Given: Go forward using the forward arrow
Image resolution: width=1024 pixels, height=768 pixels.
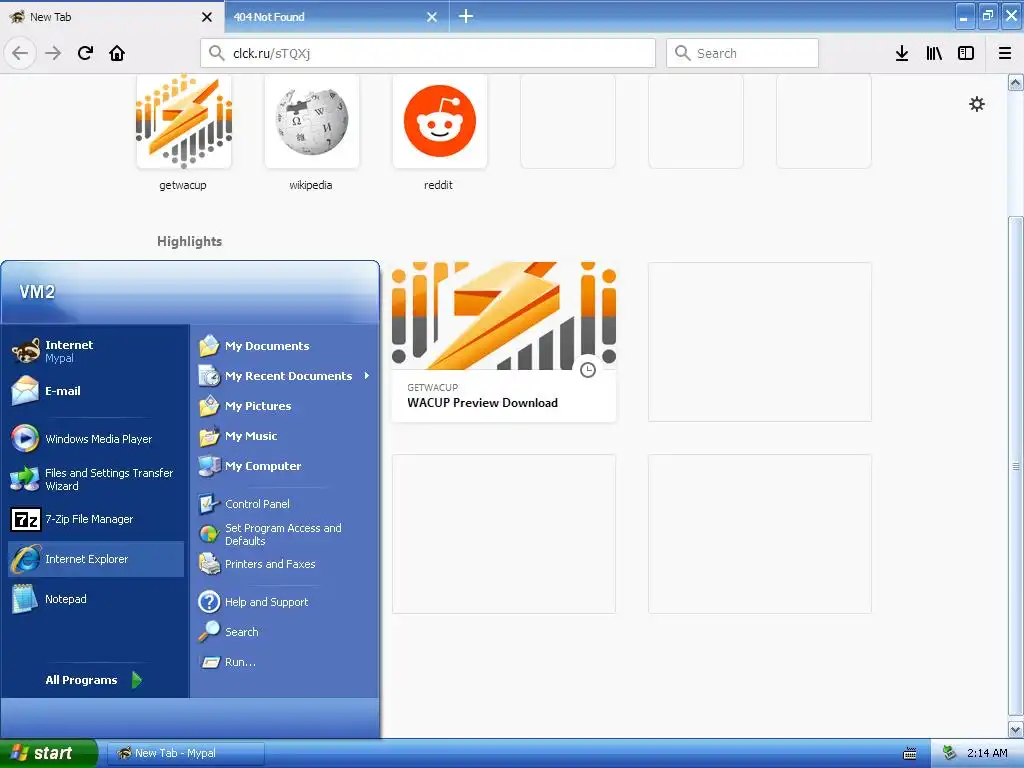Looking at the screenshot, I should [54, 53].
